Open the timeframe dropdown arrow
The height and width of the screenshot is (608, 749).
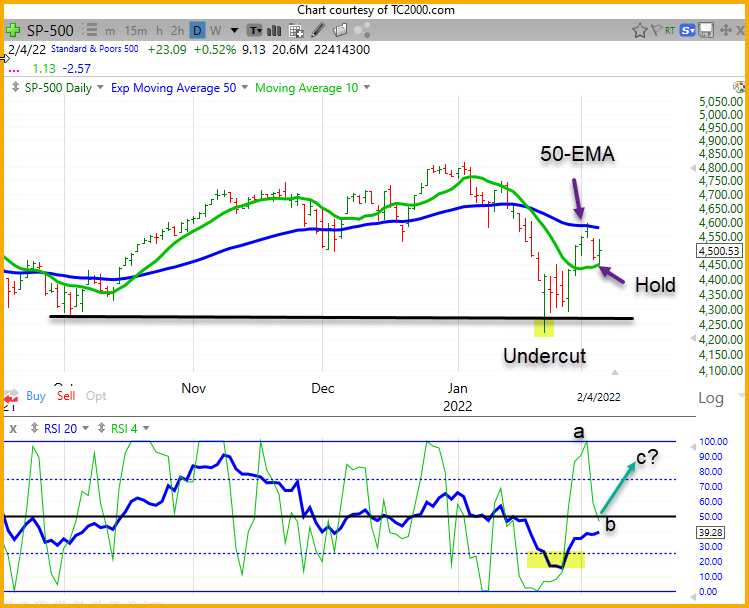click(x=234, y=31)
